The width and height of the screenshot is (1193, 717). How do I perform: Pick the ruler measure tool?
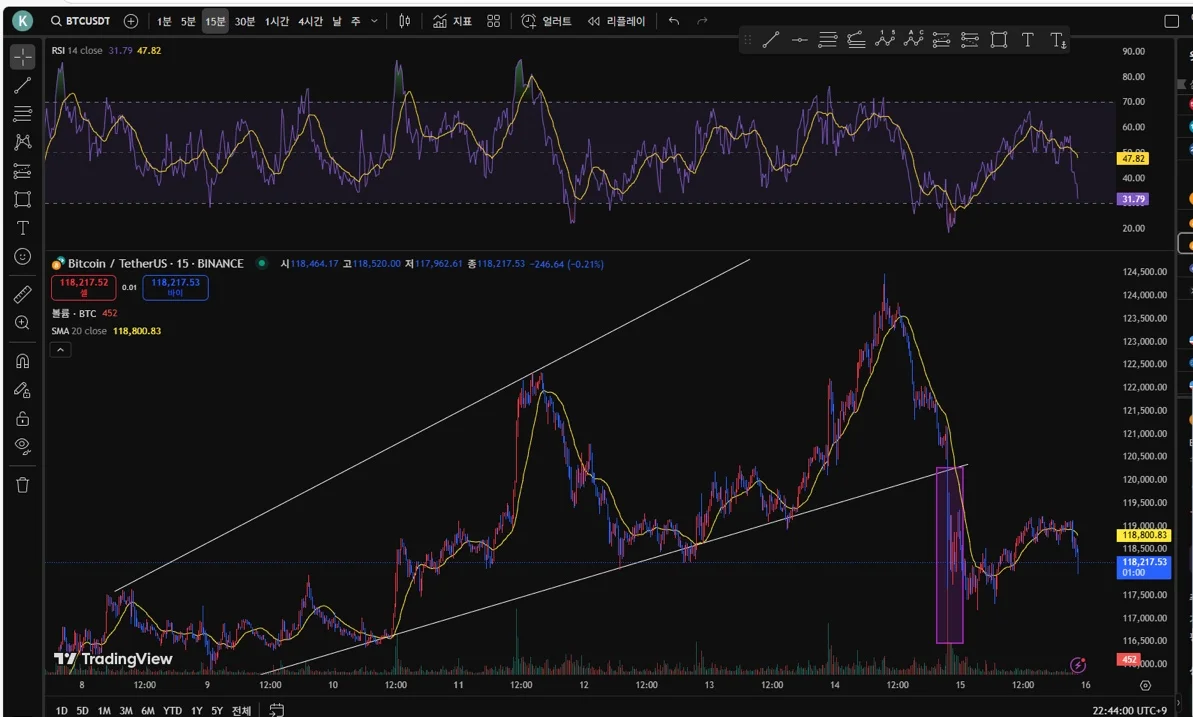[x=22, y=294]
